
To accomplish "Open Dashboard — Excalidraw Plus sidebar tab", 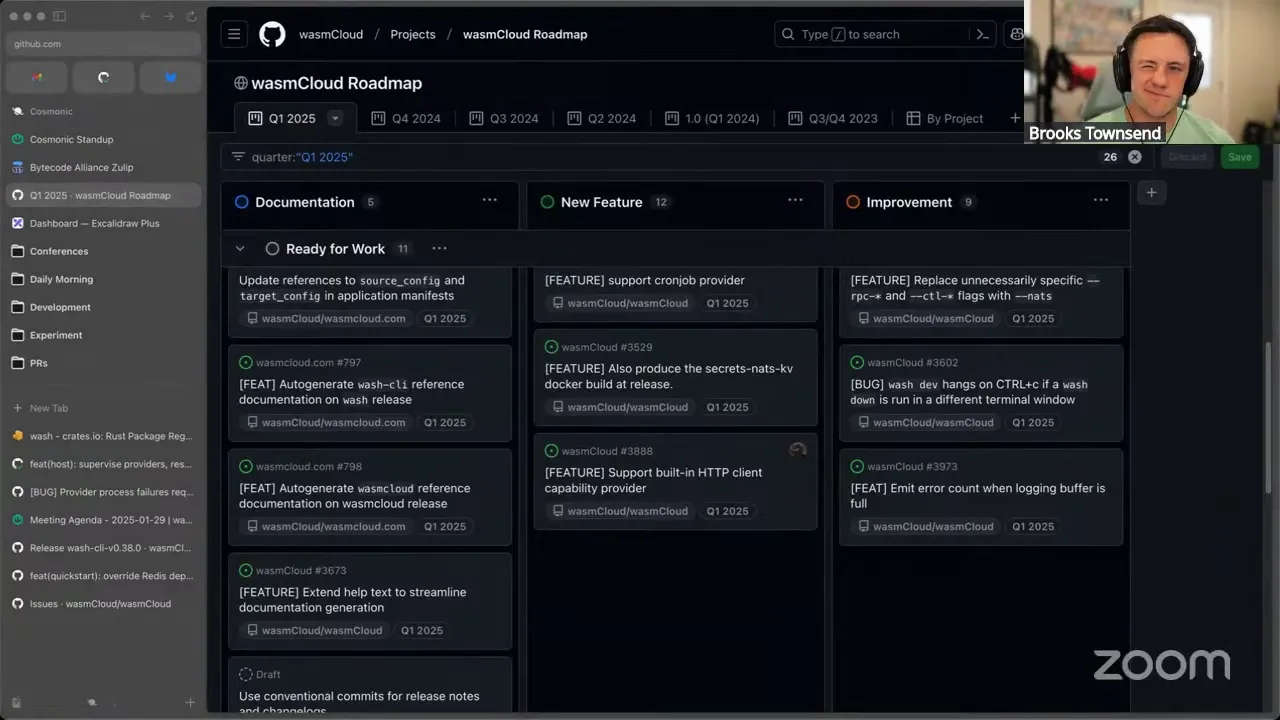I will 104,223.
